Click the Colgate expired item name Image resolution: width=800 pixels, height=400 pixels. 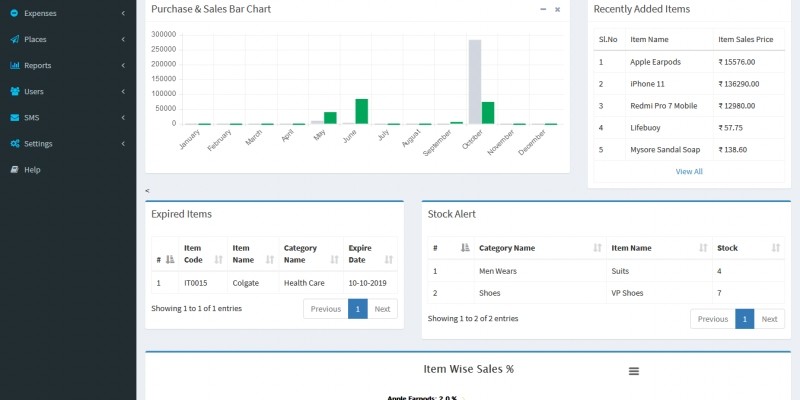tap(245, 283)
